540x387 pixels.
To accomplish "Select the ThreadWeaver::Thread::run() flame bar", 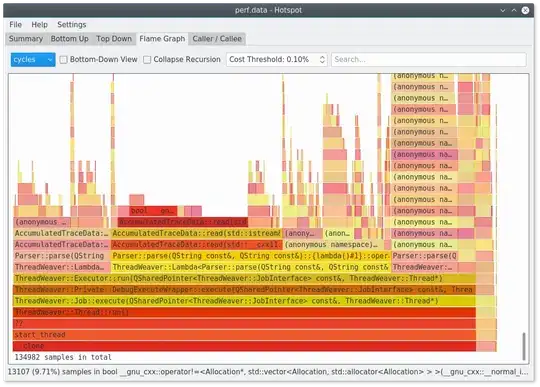I will (245, 312).
